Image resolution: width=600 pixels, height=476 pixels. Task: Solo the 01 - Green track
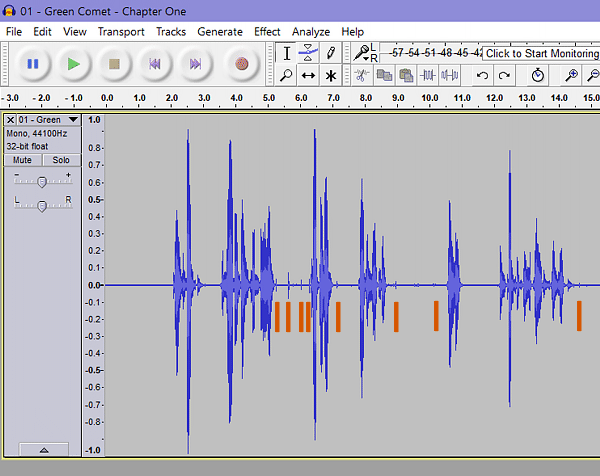(61, 160)
